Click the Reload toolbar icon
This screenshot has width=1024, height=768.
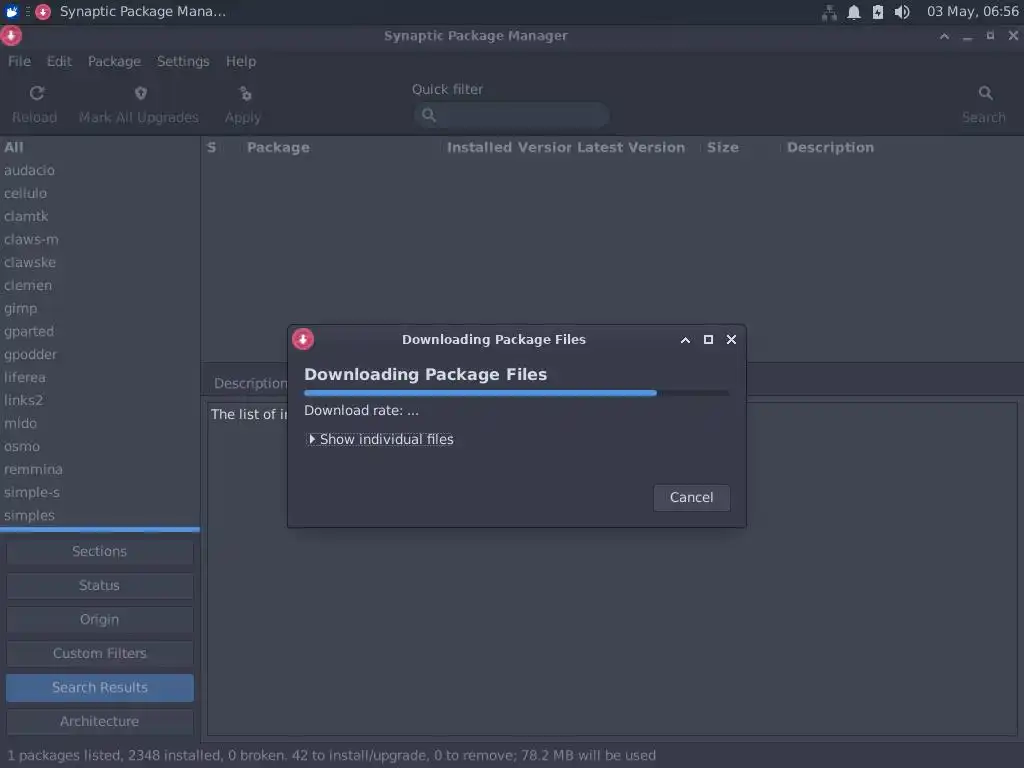tap(37, 93)
